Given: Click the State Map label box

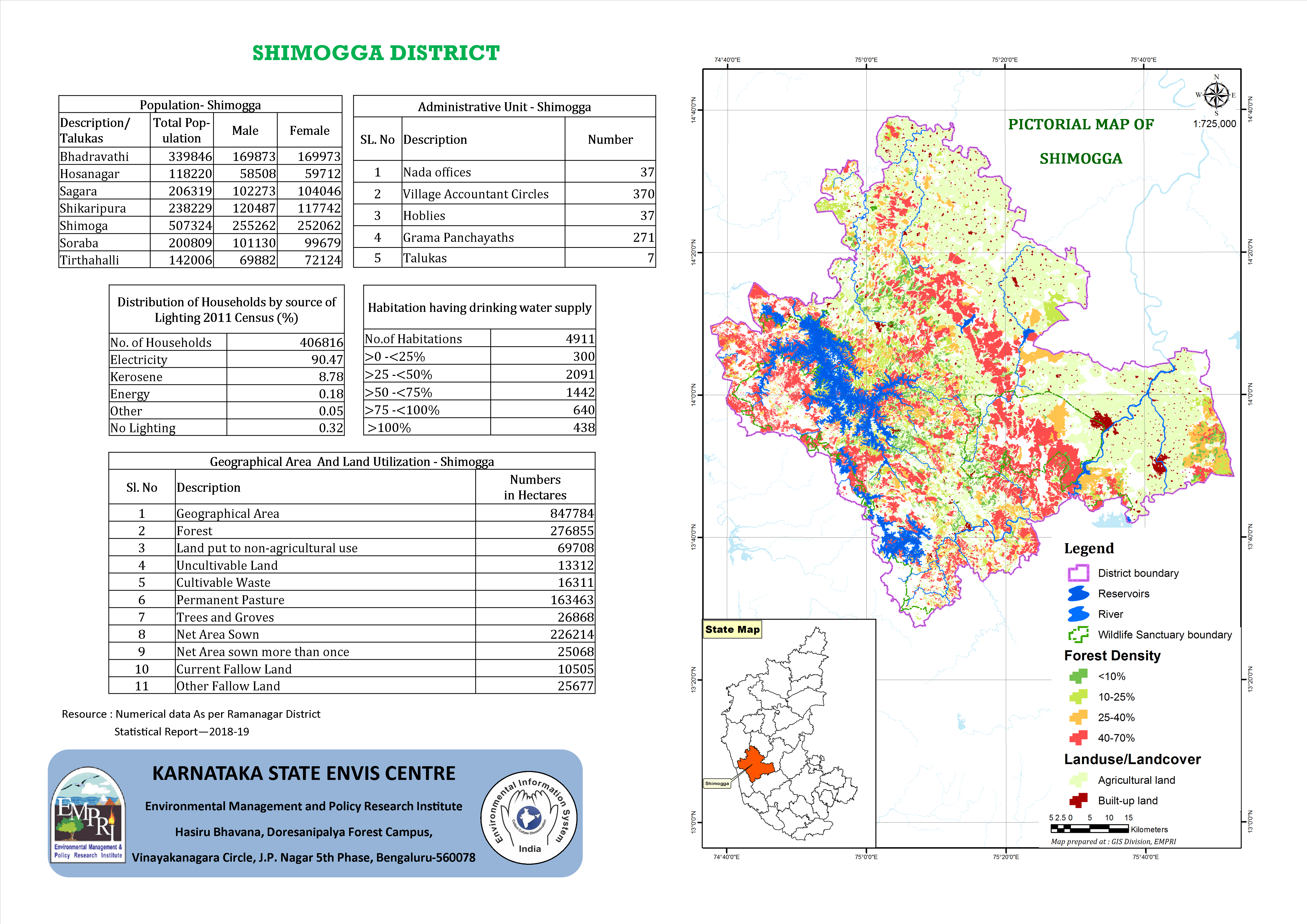Looking at the screenshot, I should point(732,629).
